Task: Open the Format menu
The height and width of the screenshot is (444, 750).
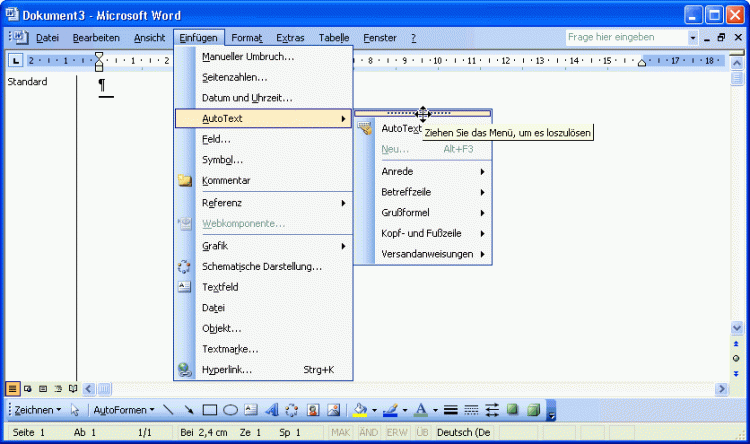Action: point(246,38)
